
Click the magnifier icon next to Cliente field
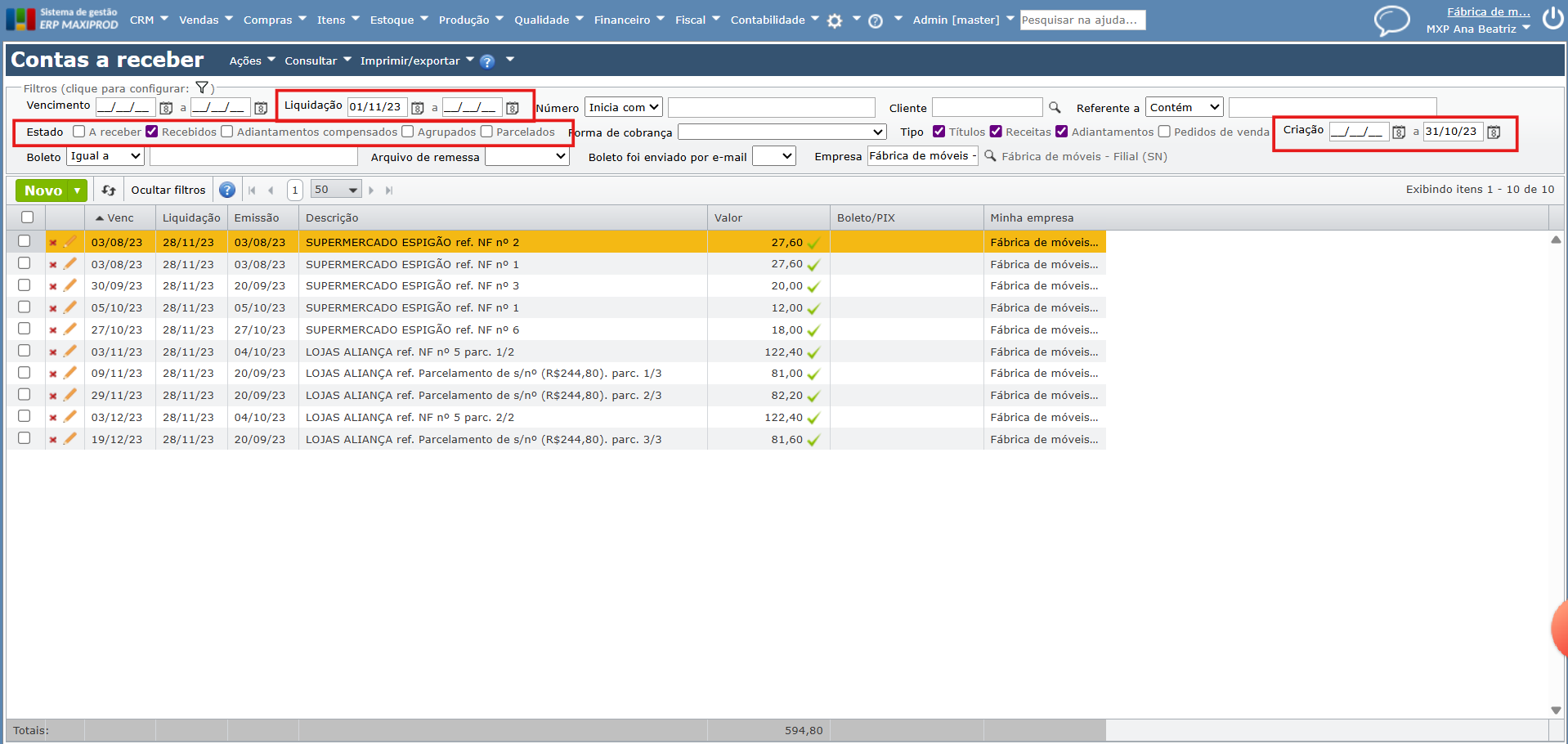click(1055, 108)
